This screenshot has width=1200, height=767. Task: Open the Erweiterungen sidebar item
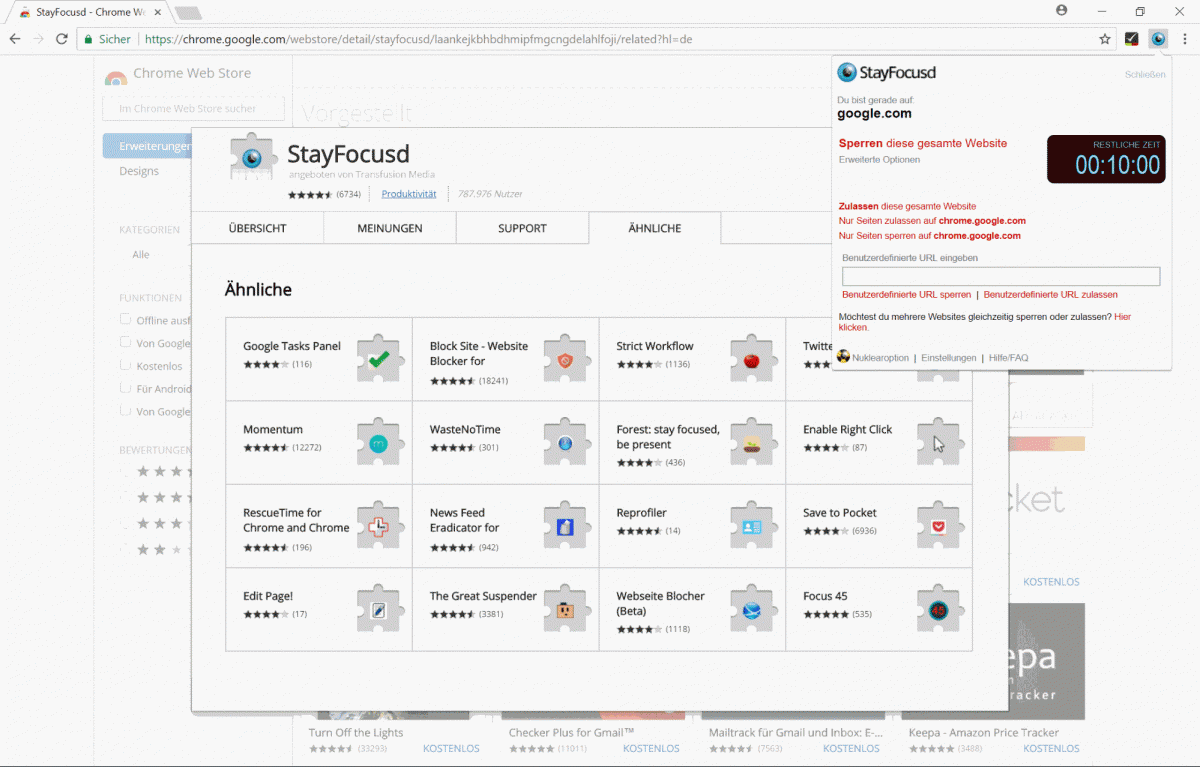tap(148, 146)
